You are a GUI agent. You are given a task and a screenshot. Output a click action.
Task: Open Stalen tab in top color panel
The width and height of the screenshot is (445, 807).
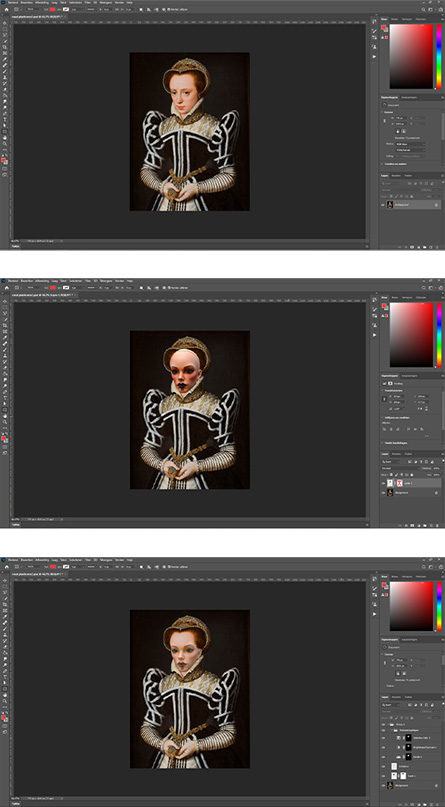[x=395, y=19]
